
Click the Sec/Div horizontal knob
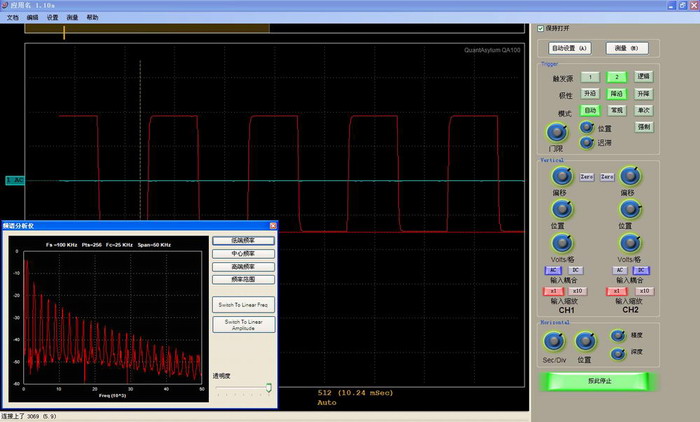[x=554, y=342]
